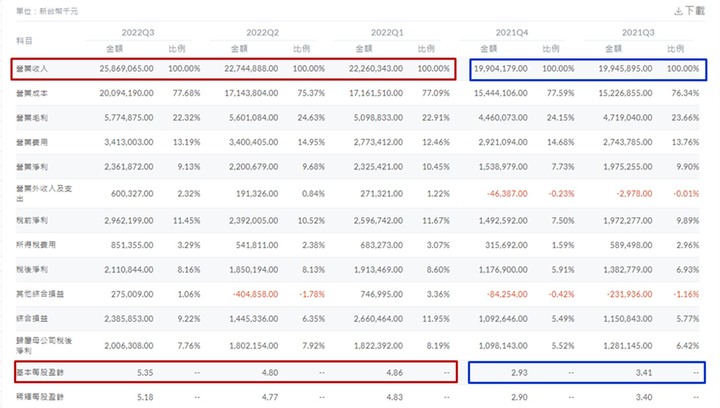720x408 pixels.
Task: Click revenue value 19,904,179.00
Action: (501, 68)
